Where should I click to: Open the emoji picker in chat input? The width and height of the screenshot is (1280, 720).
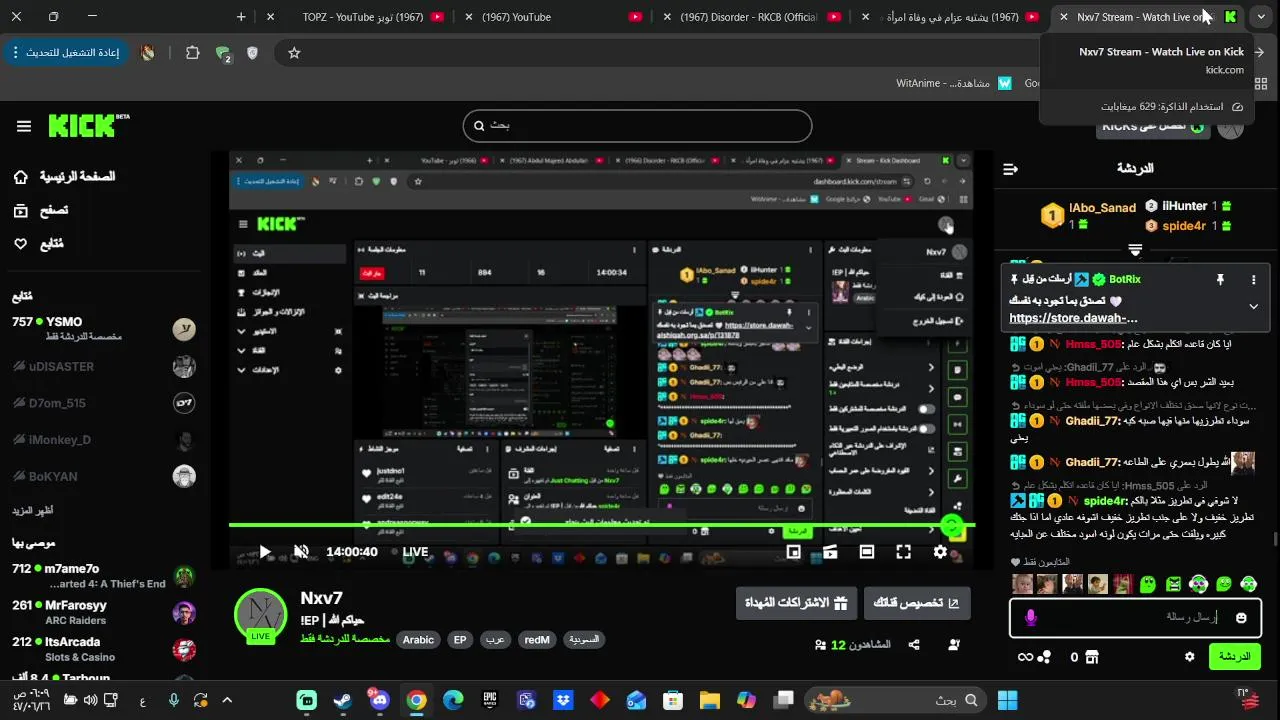1241,618
